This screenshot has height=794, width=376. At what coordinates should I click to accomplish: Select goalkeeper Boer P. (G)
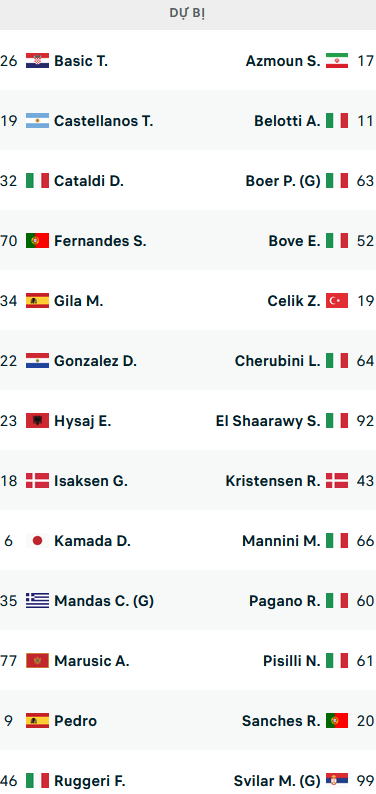point(283,181)
